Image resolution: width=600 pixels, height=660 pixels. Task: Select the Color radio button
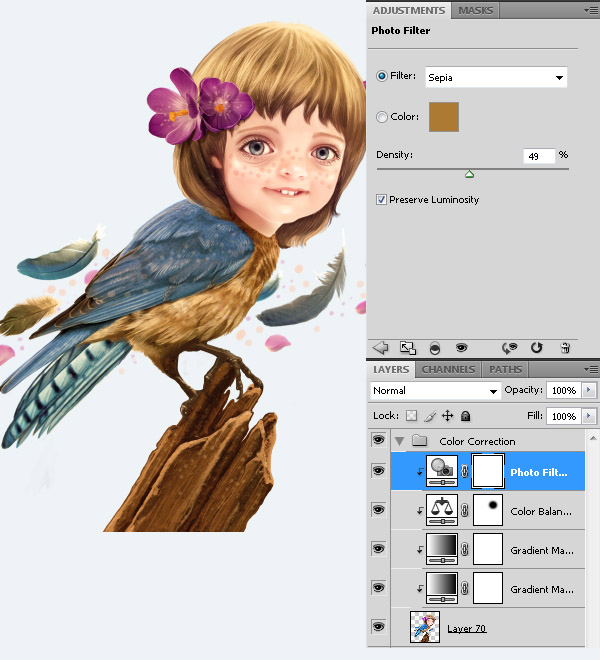(x=382, y=117)
